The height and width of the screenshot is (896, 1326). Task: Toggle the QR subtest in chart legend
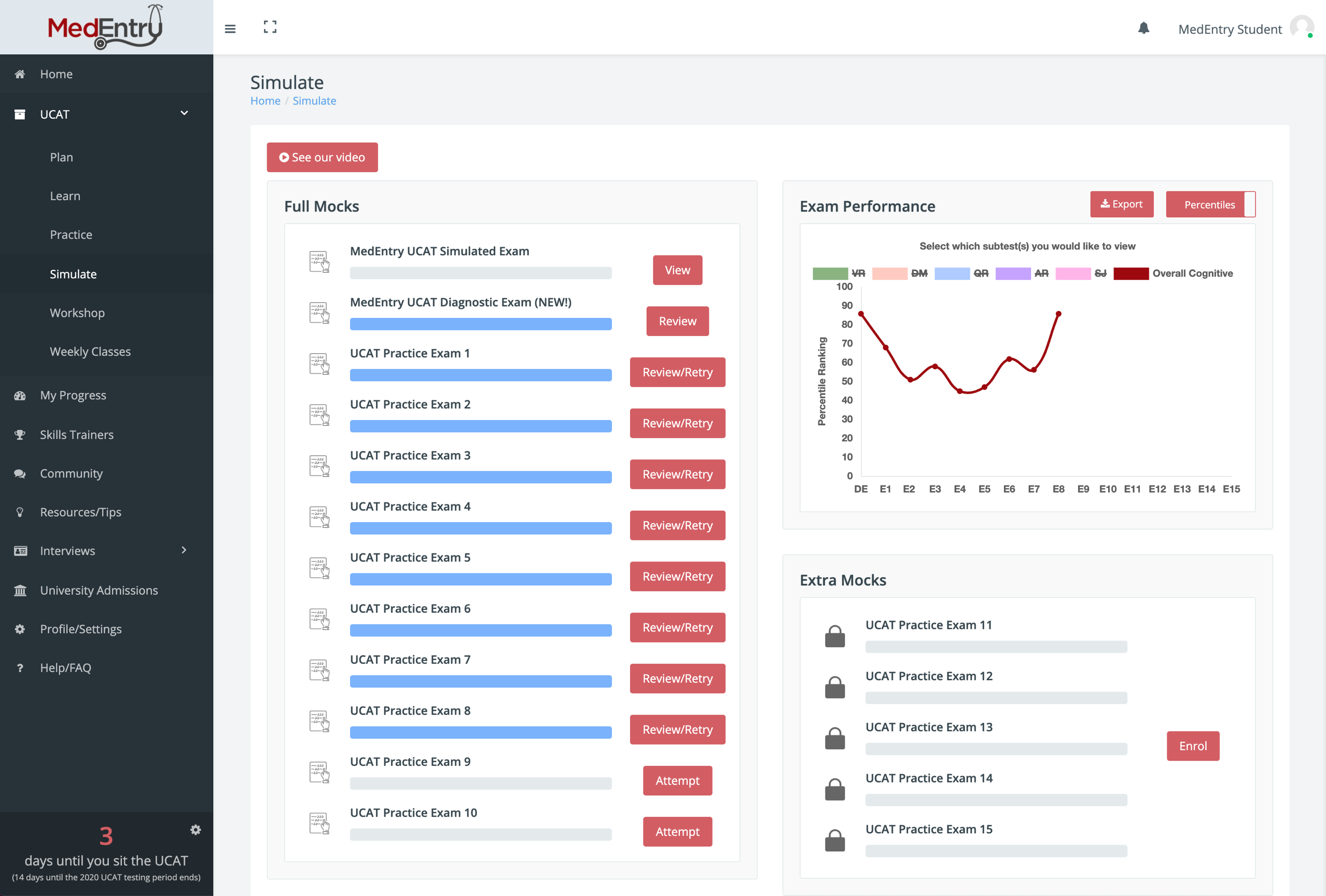pyautogui.click(x=961, y=273)
